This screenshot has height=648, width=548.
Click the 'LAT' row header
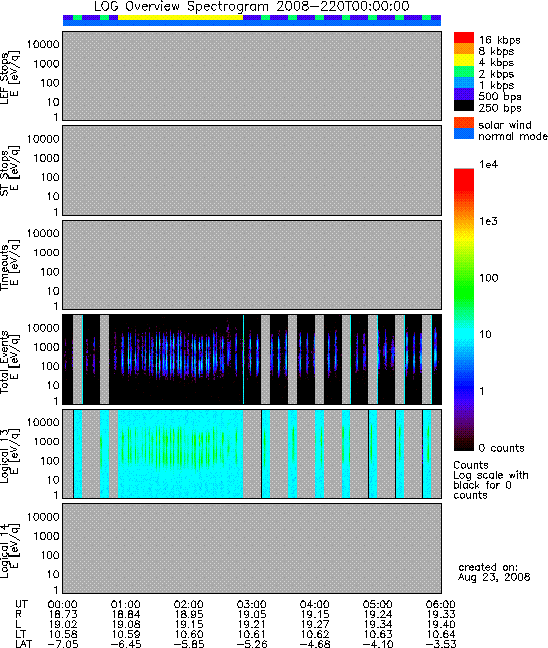click(x=23, y=643)
